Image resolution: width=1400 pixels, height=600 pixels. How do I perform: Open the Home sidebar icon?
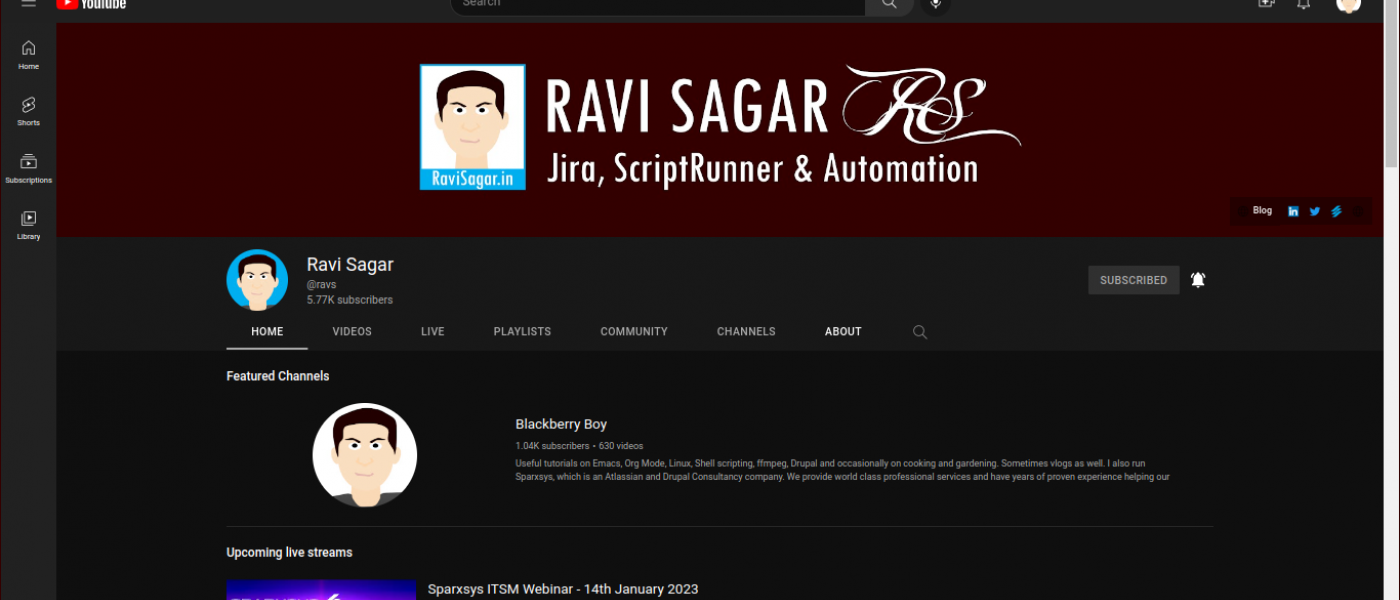coord(28,54)
